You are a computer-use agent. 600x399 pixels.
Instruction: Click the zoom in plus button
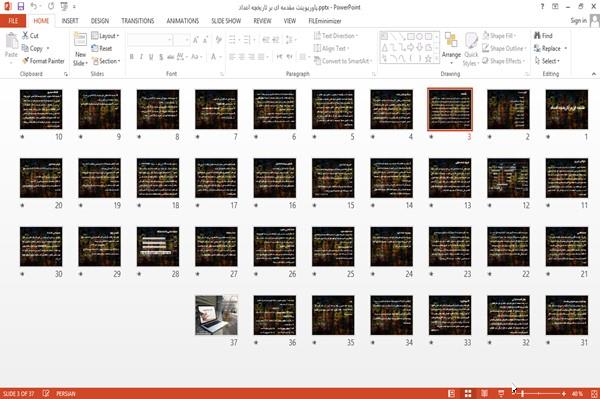[564, 393]
